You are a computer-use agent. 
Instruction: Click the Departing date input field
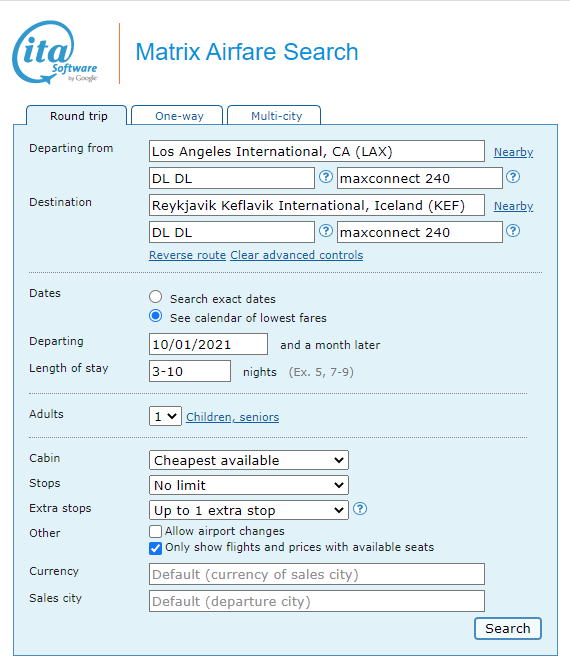click(208, 344)
